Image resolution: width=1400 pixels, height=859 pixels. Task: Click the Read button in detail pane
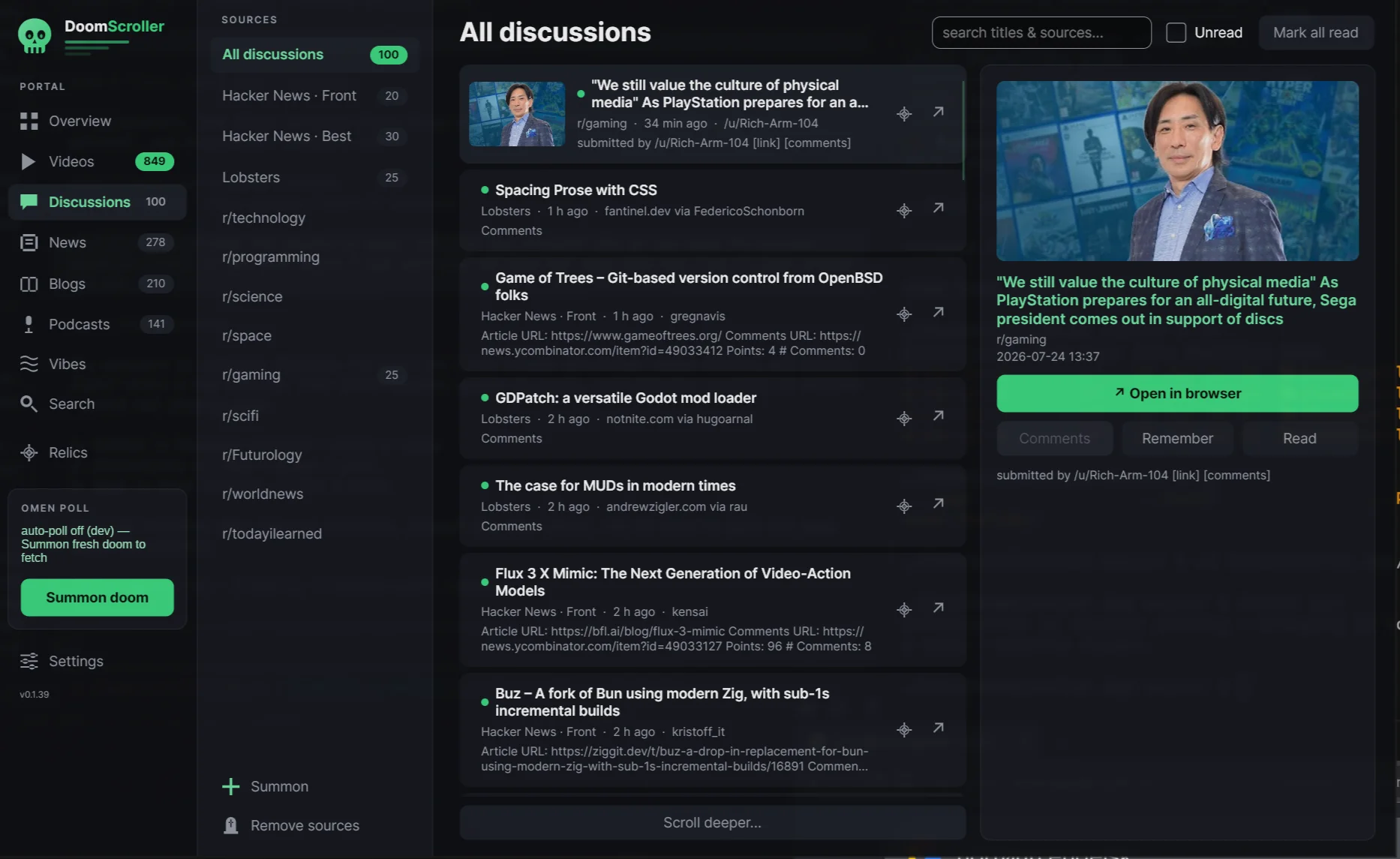[x=1299, y=438]
